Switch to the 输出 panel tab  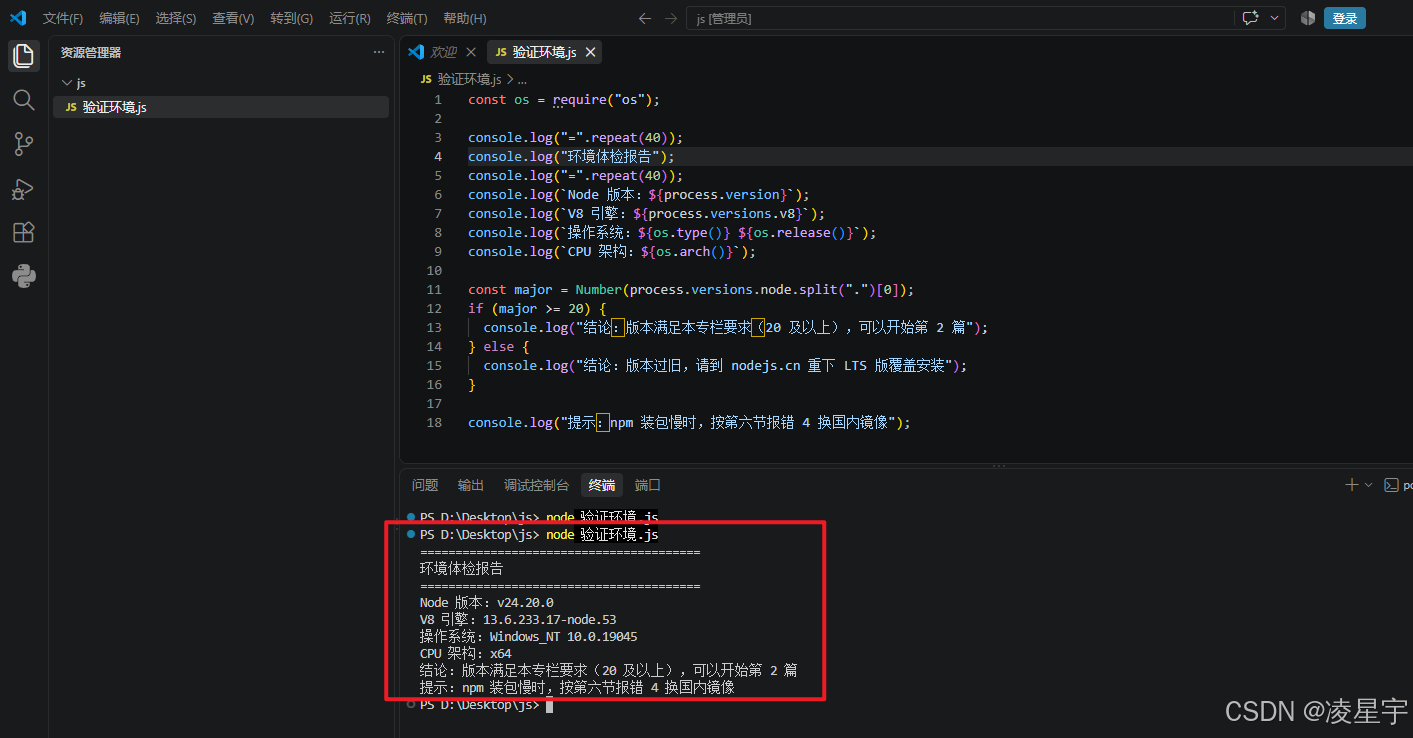tap(471, 485)
